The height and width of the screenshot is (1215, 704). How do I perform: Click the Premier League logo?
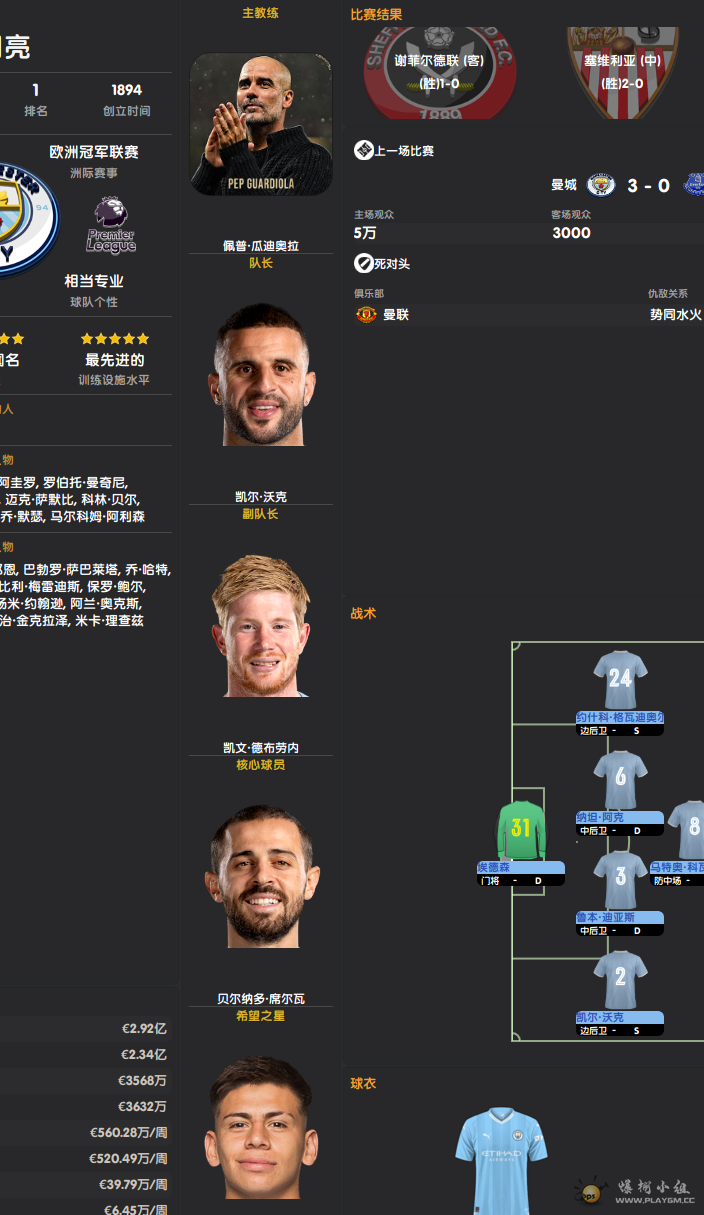point(111,225)
